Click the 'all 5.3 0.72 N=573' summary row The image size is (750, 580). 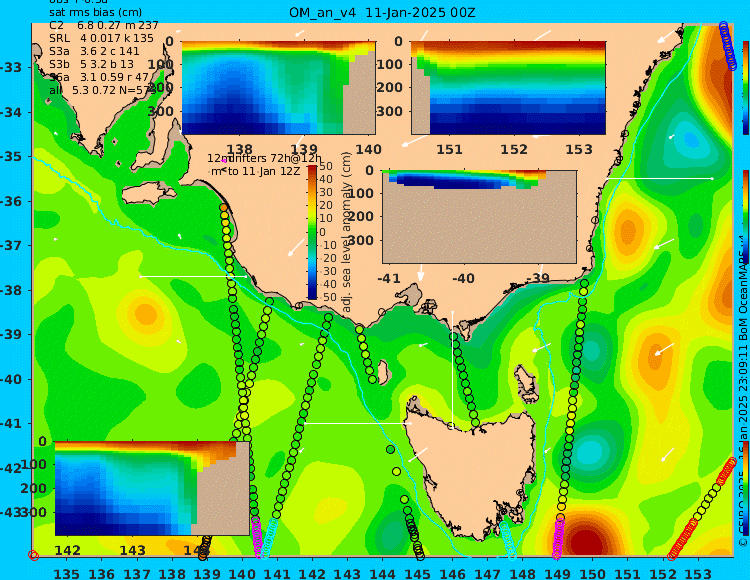point(102,90)
